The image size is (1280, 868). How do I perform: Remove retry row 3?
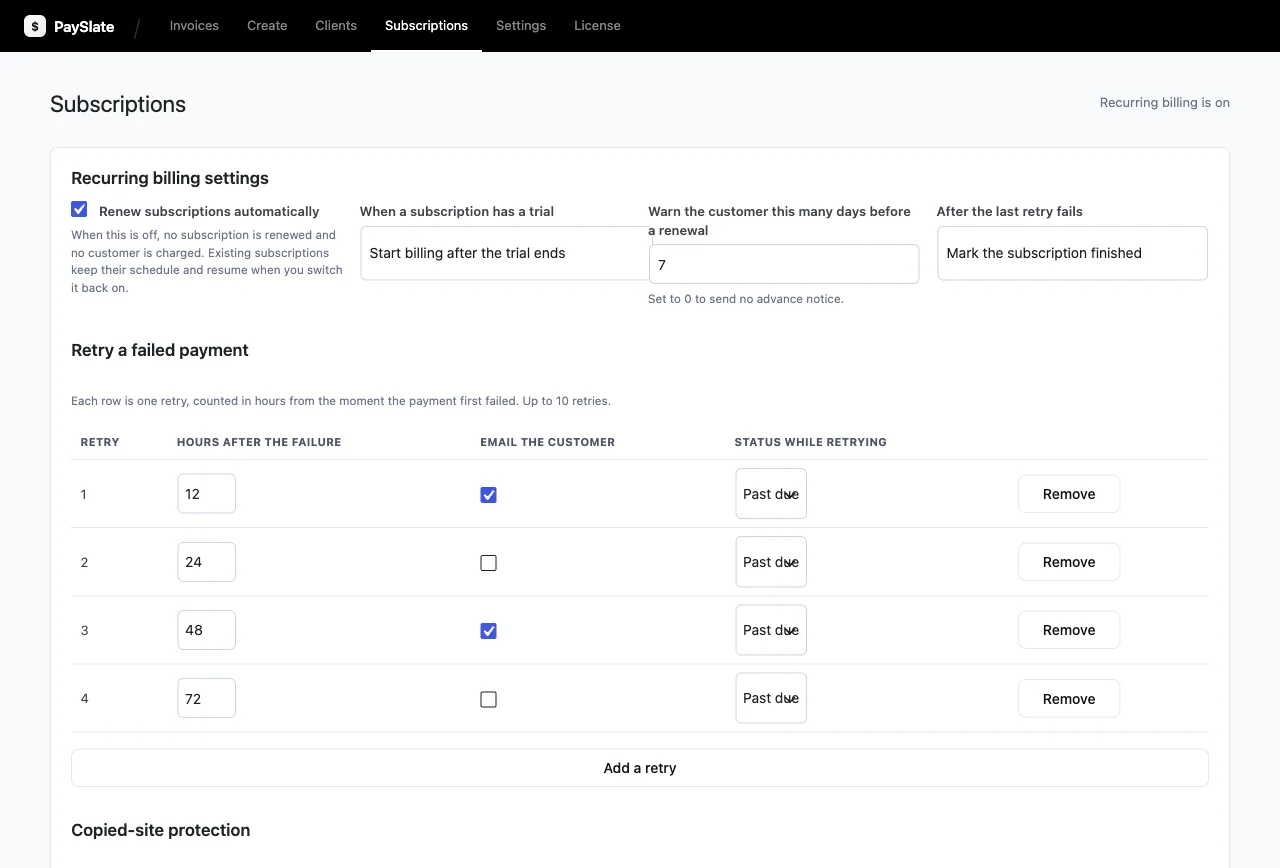point(1069,630)
